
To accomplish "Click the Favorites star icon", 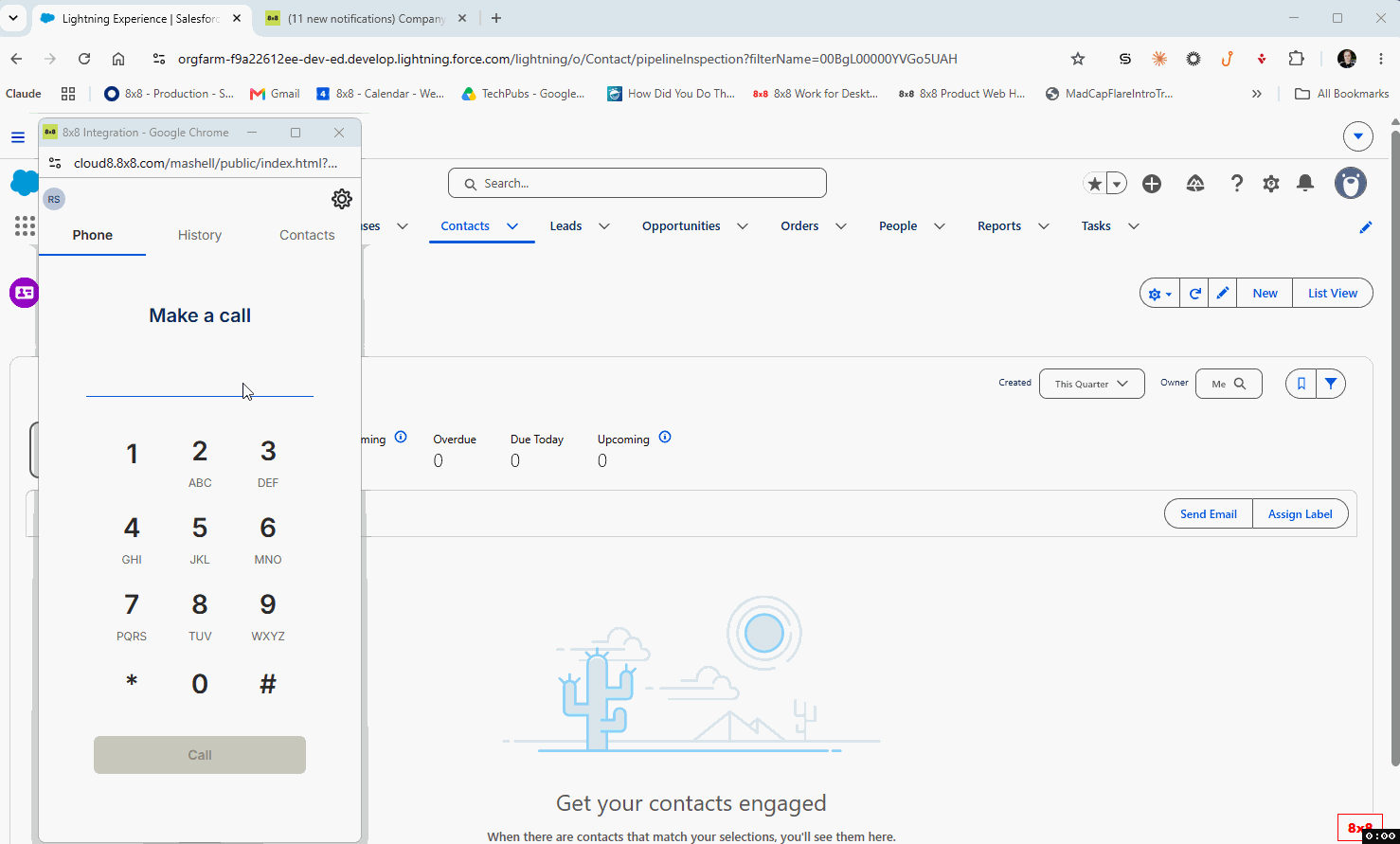I will pyautogui.click(x=1095, y=184).
